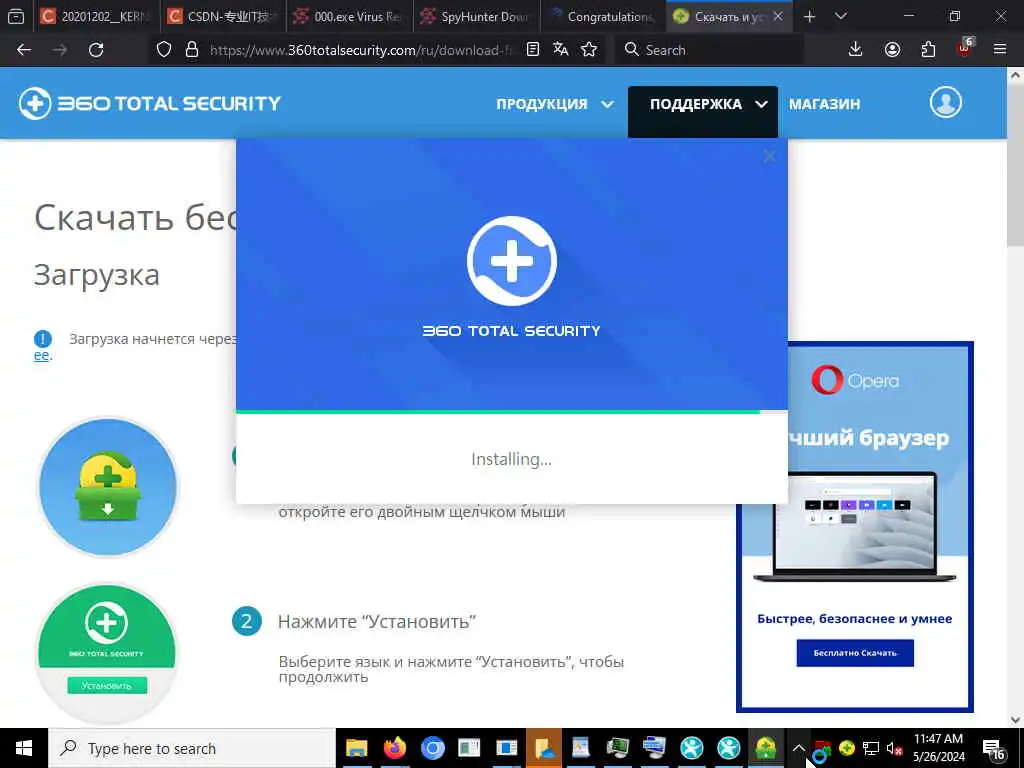Image resolution: width=1024 pixels, height=768 pixels.
Task: Show hidden system tray icons
Action: (x=799, y=748)
